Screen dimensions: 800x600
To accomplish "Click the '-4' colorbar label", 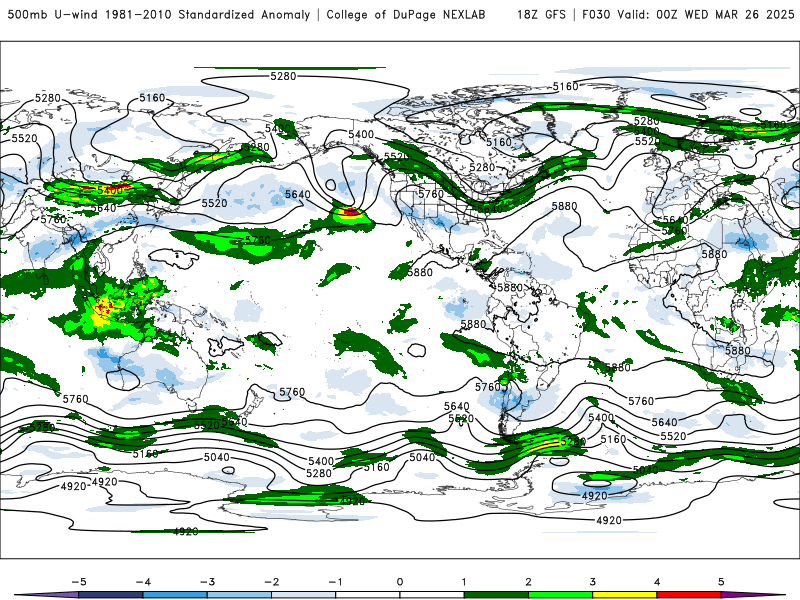I will (143, 582).
